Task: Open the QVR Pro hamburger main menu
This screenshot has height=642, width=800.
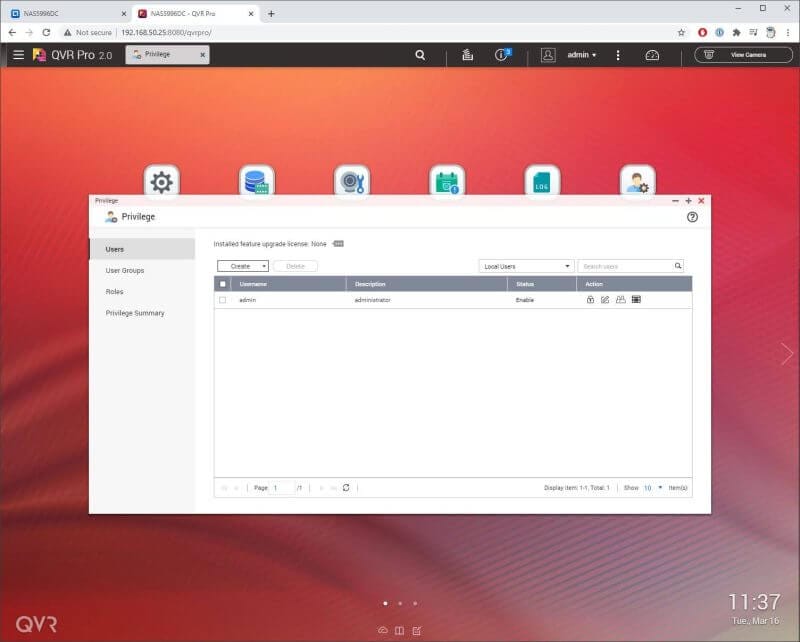Action: pos(18,55)
